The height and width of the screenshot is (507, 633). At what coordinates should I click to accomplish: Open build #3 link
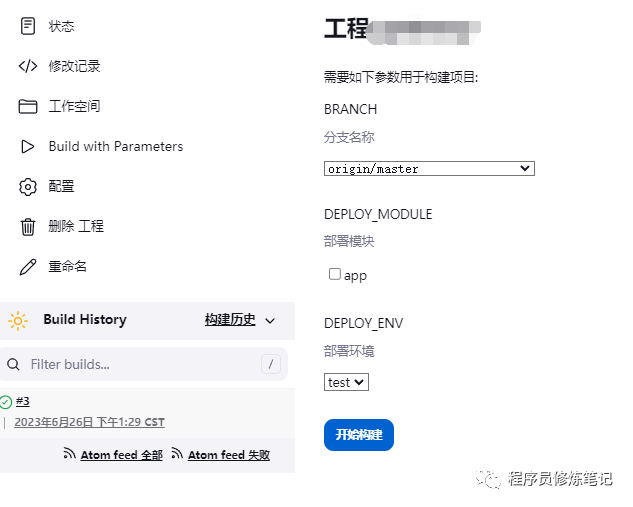[x=23, y=401]
